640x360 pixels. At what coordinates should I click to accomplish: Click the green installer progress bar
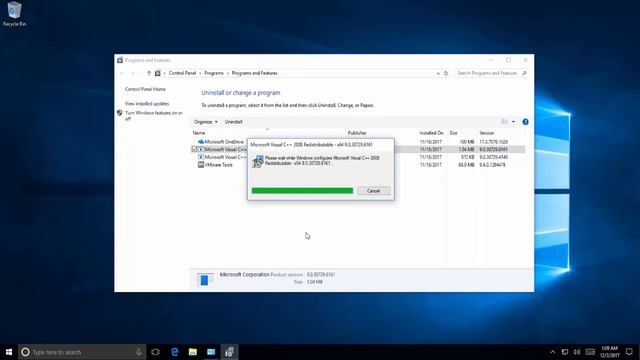[302, 191]
